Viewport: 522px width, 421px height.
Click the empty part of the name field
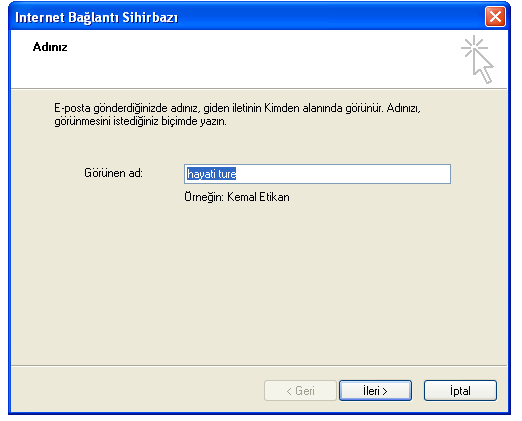[x=343, y=174]
